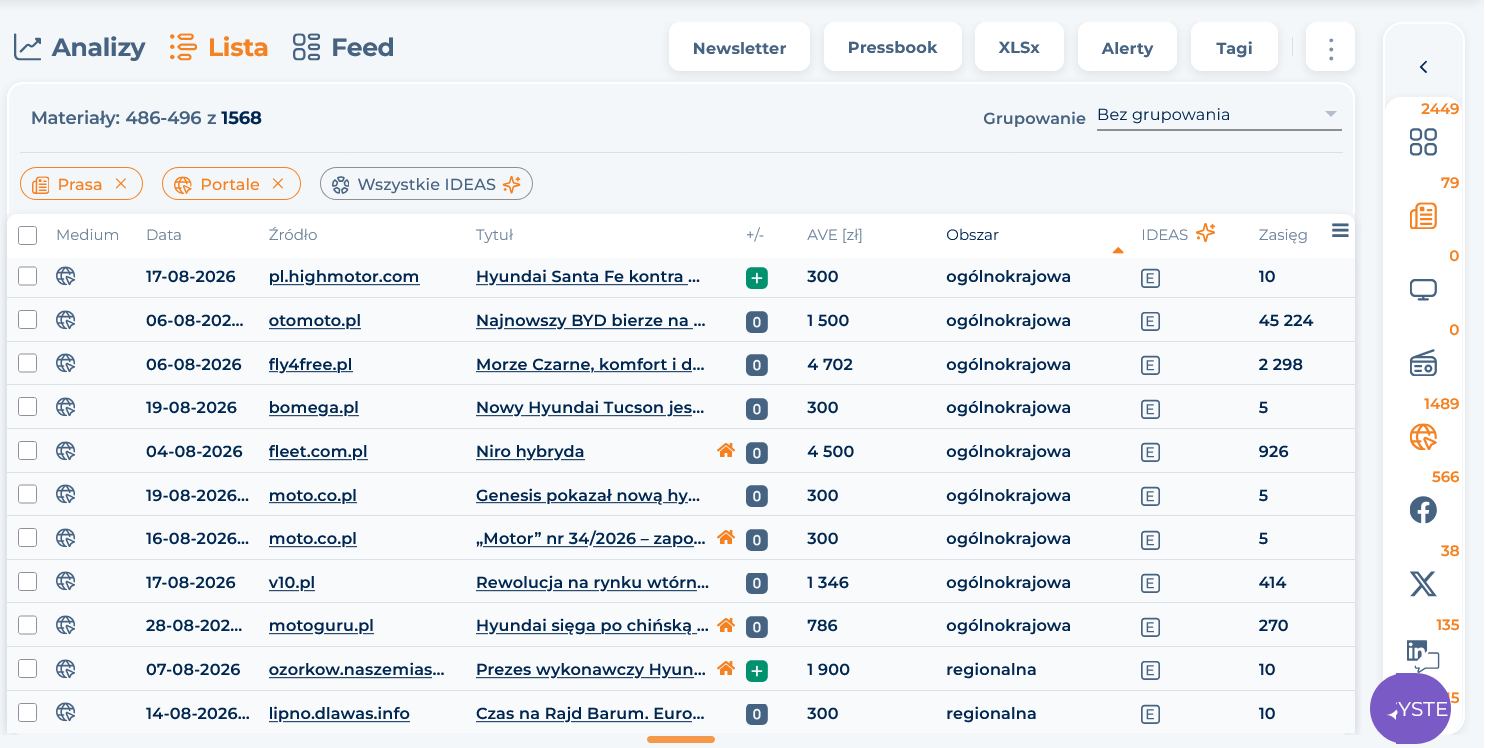Open the otomoto.pl source link
This screenshot has height=748, width=1485.
pos(315,321)
